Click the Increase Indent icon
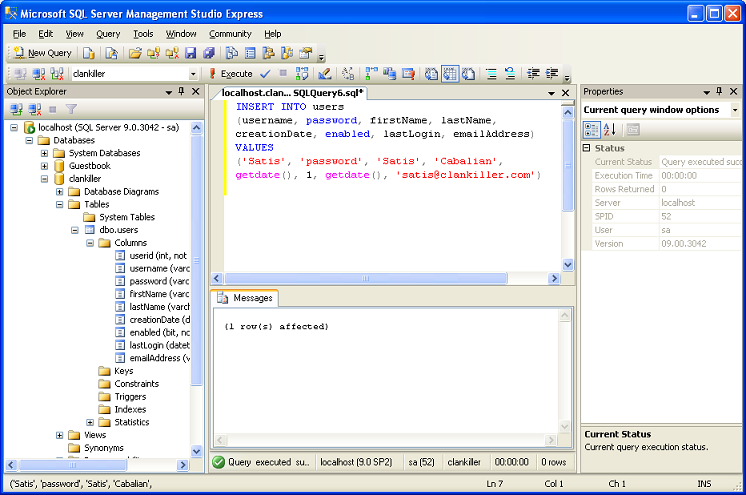 [552, 74]
